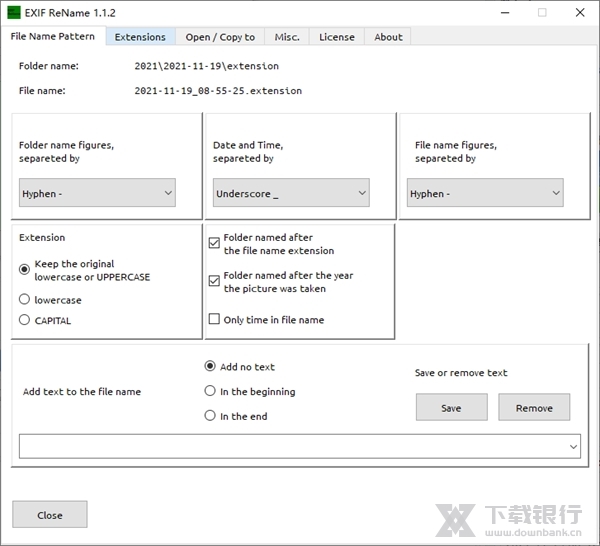Choose the lowercase extension option
Image resolution: width=600 pixels, height=546 pixels.
(25, 299)
